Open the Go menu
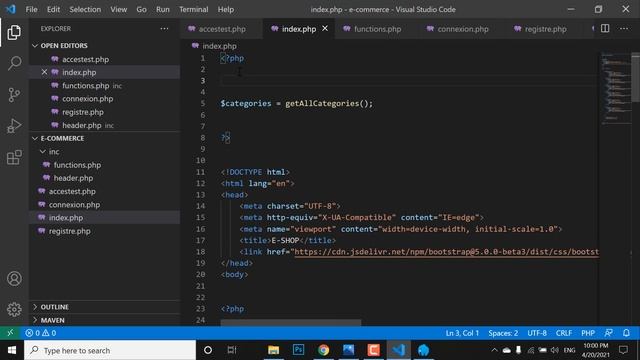This screenshot has height=360, width=640. [x=141, y=9]
